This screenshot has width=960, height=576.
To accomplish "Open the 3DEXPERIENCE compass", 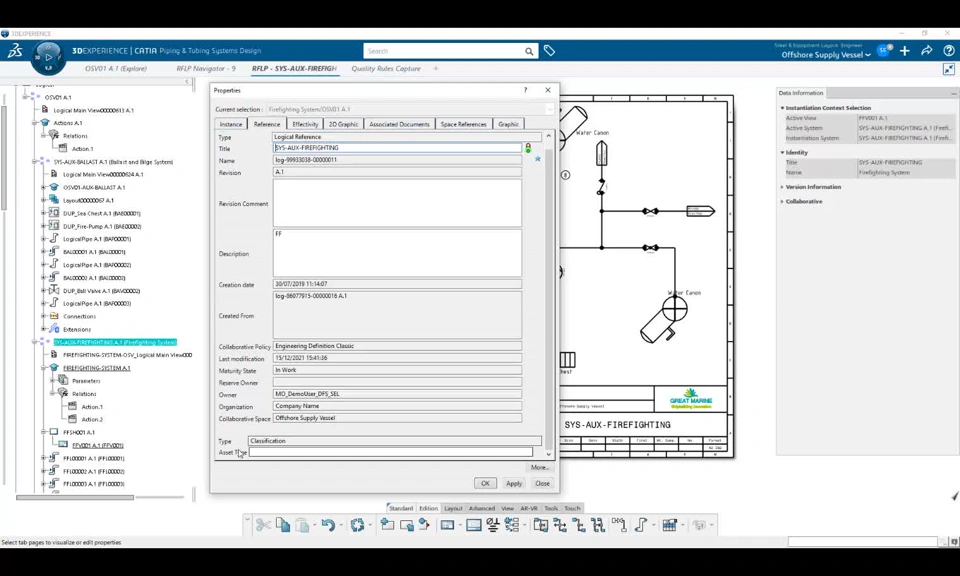I will [x=48, y=57].
